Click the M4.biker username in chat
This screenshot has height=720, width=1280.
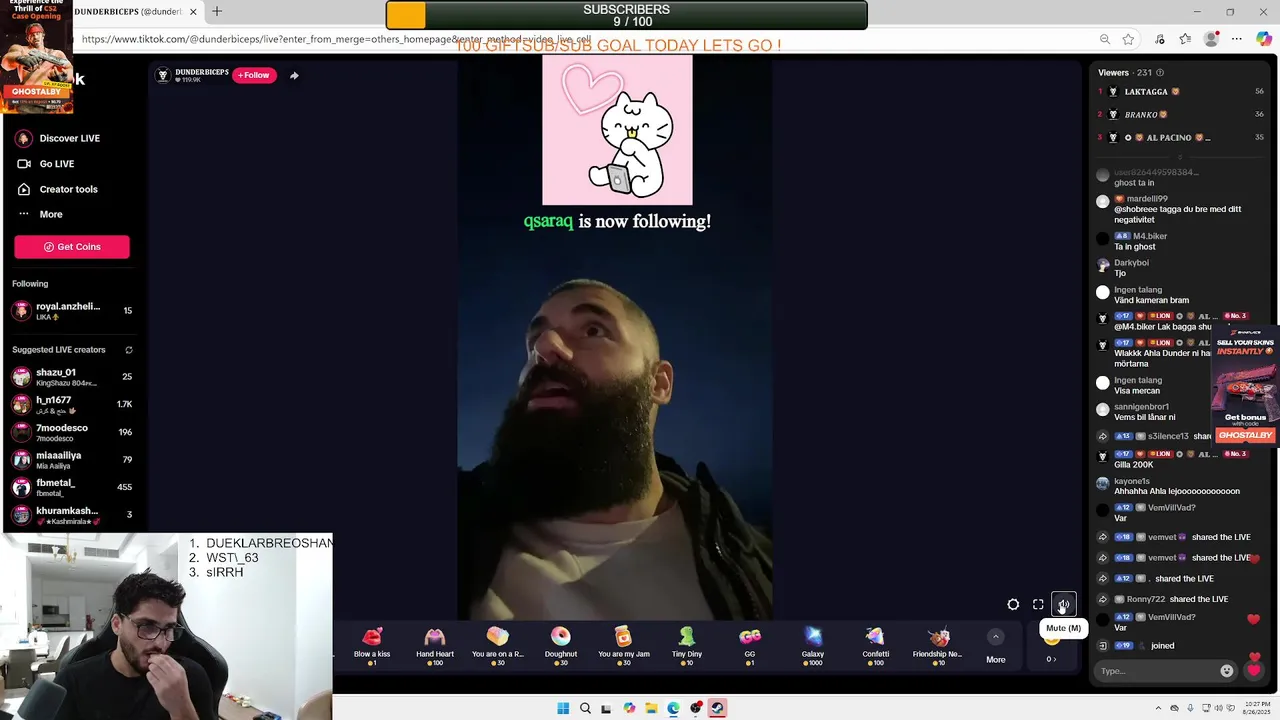coord(1150,236)
